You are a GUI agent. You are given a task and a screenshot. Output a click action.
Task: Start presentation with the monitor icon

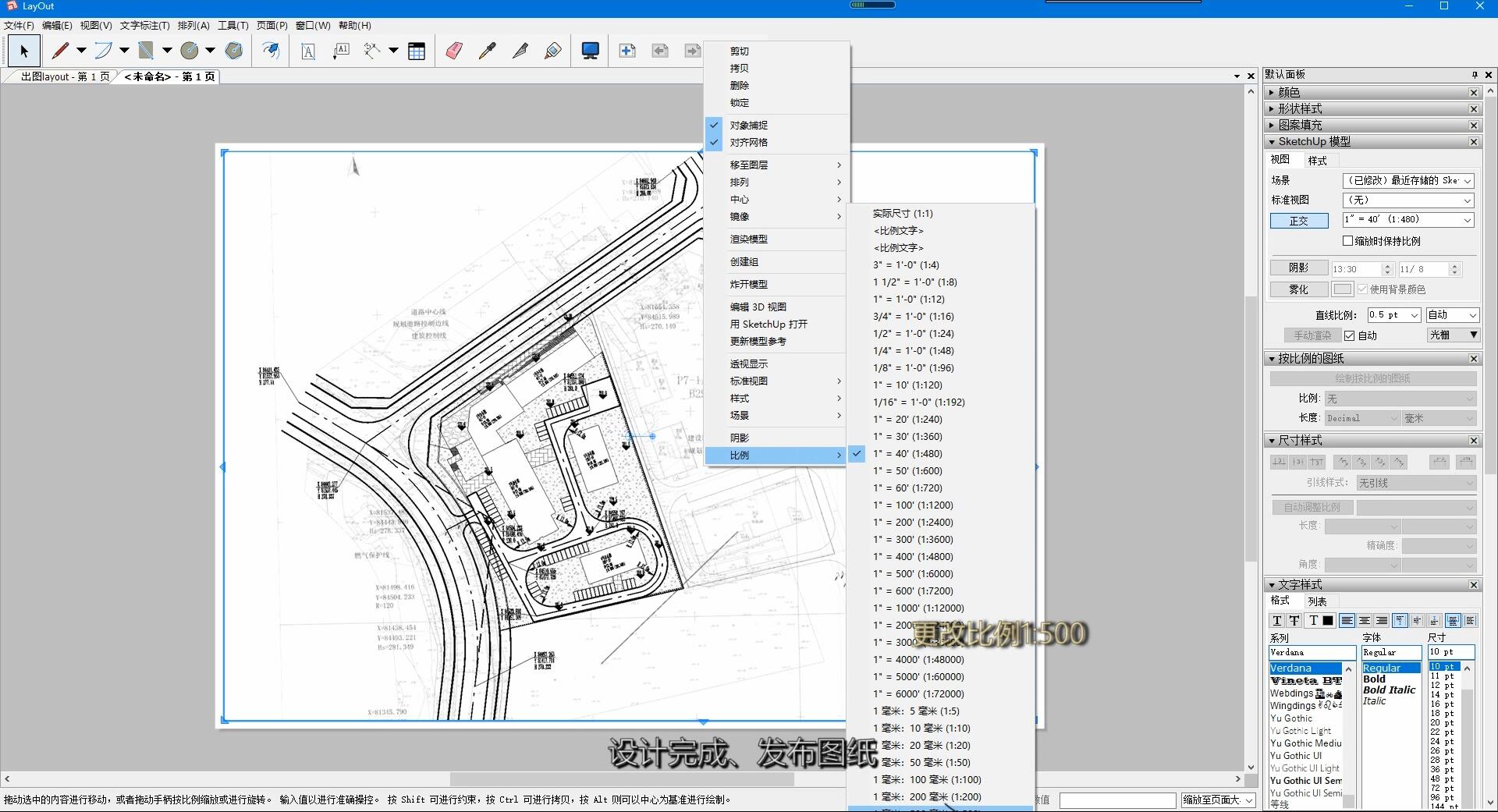point(591,51)
